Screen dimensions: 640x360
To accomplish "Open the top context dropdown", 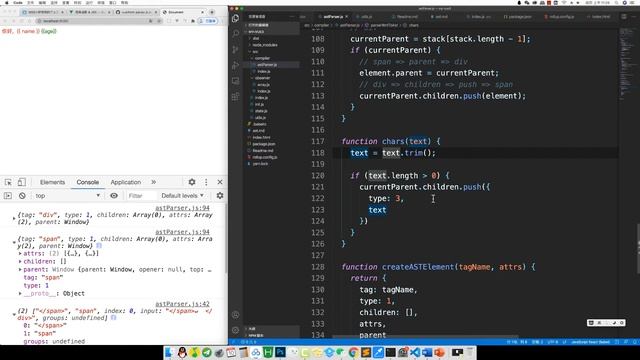I will pyautogui.click(x=67, y=196).
